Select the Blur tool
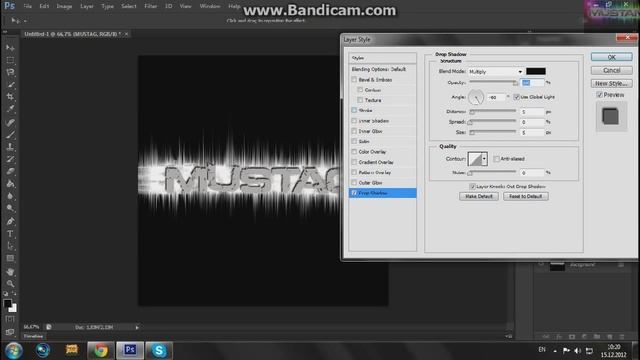This screenshot has width=640, height=360. coord(10,196)
